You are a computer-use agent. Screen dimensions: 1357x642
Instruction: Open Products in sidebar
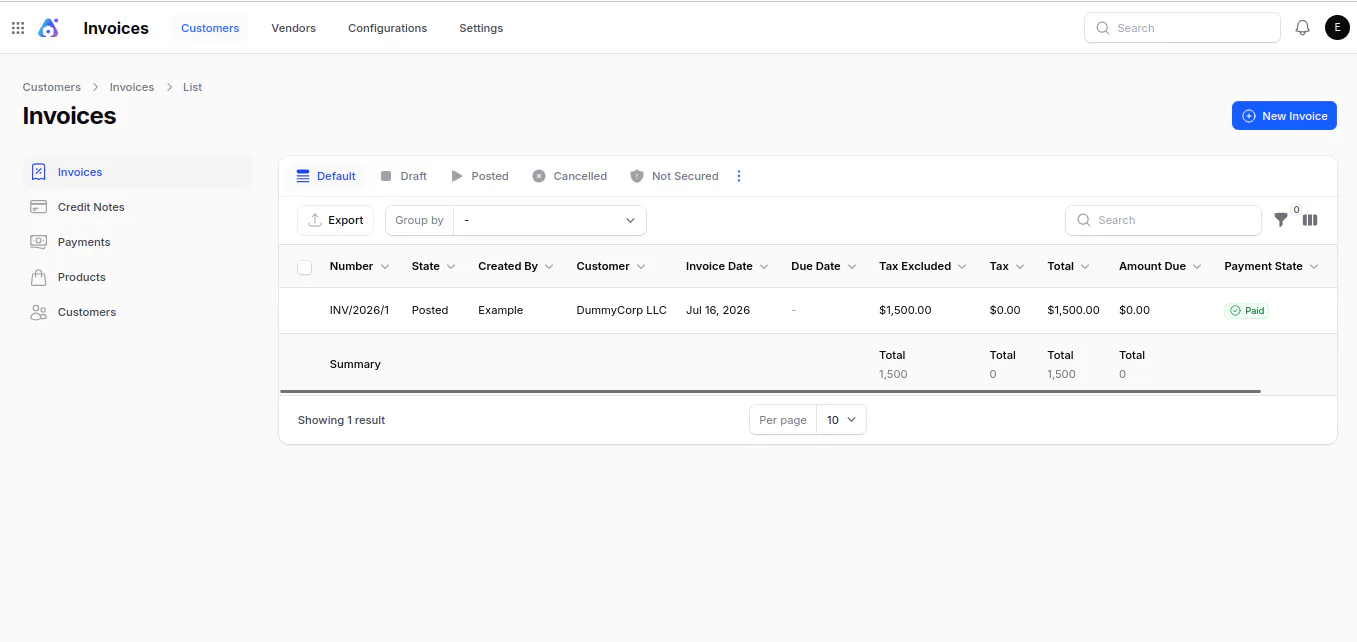(x=137, y=277)
